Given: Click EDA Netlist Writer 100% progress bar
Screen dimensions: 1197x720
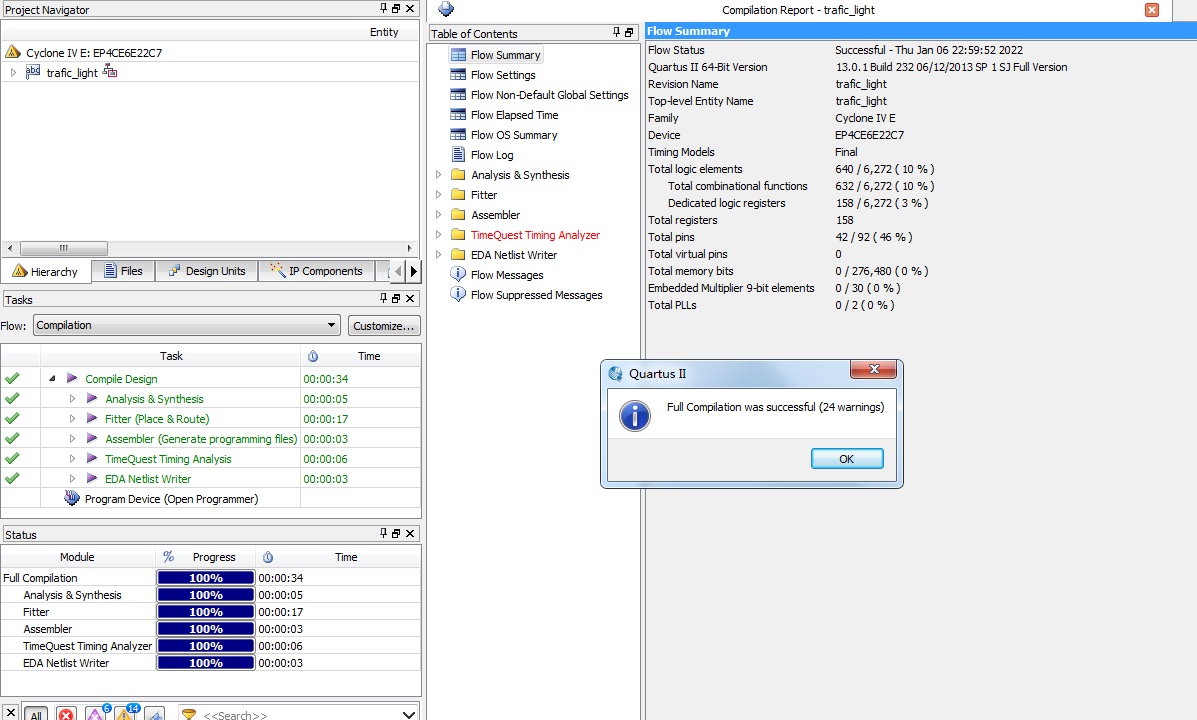Looking at the screenshot, I should (205, 663).
